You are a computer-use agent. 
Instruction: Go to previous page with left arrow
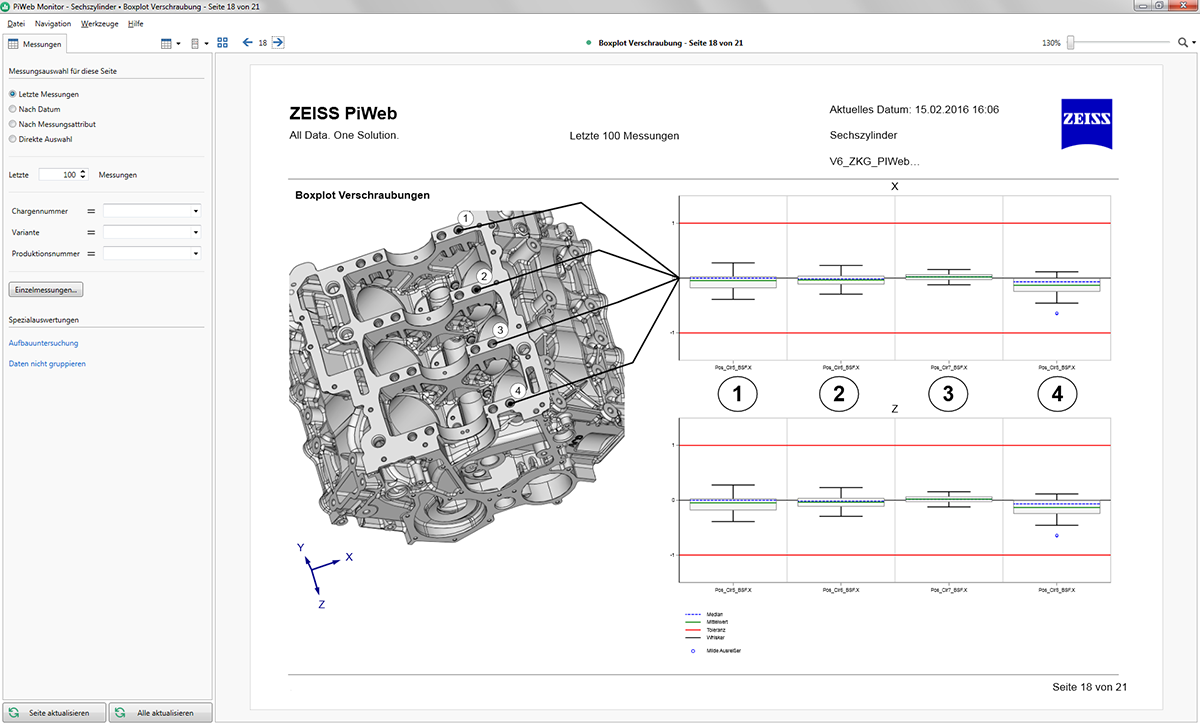(x=247, y=43)
